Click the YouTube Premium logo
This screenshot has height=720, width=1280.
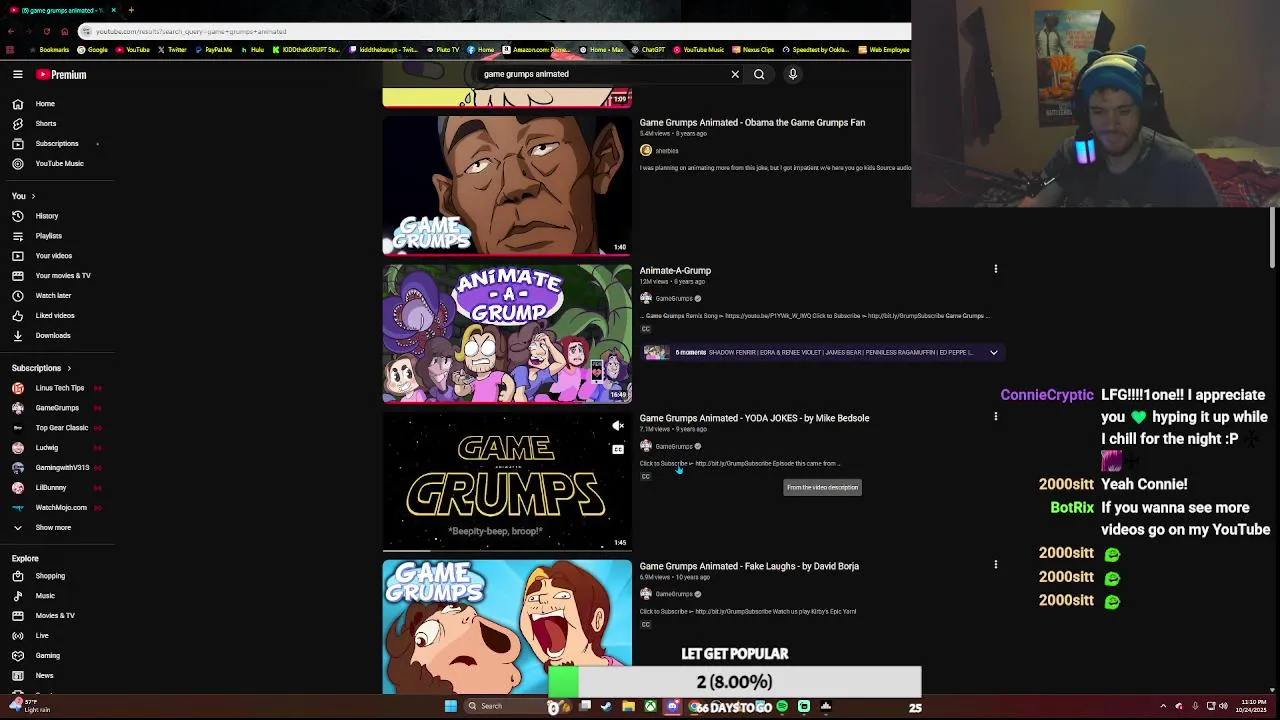(x=62, y=74)
